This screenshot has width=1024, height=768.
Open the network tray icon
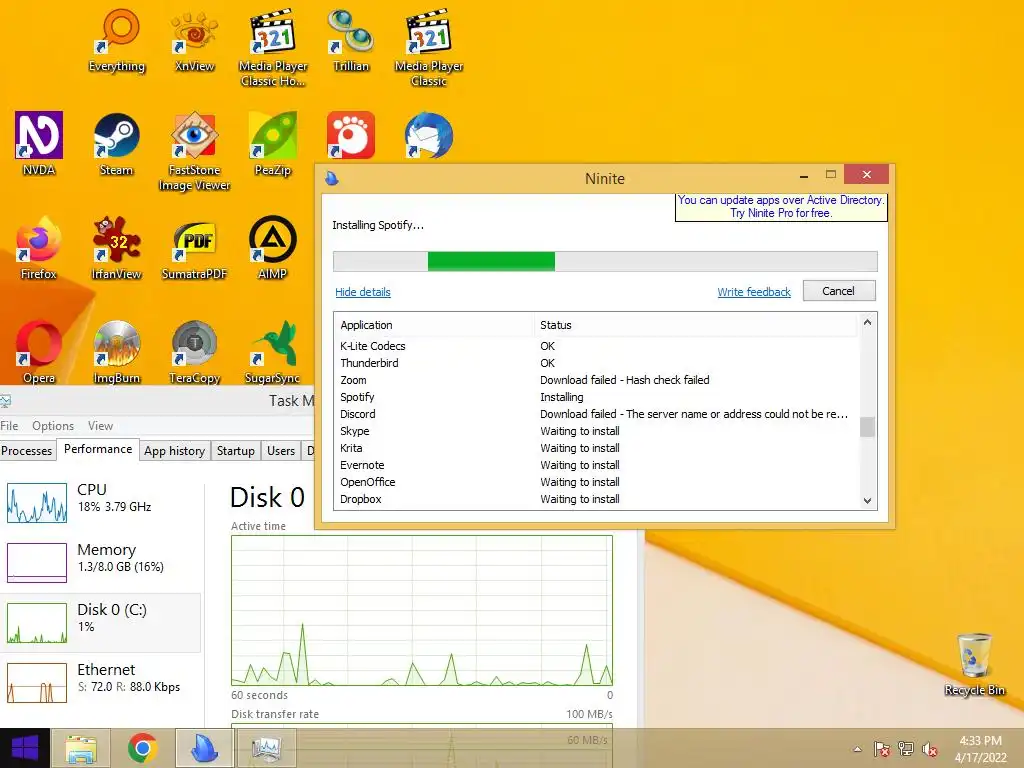click(906, 749)
